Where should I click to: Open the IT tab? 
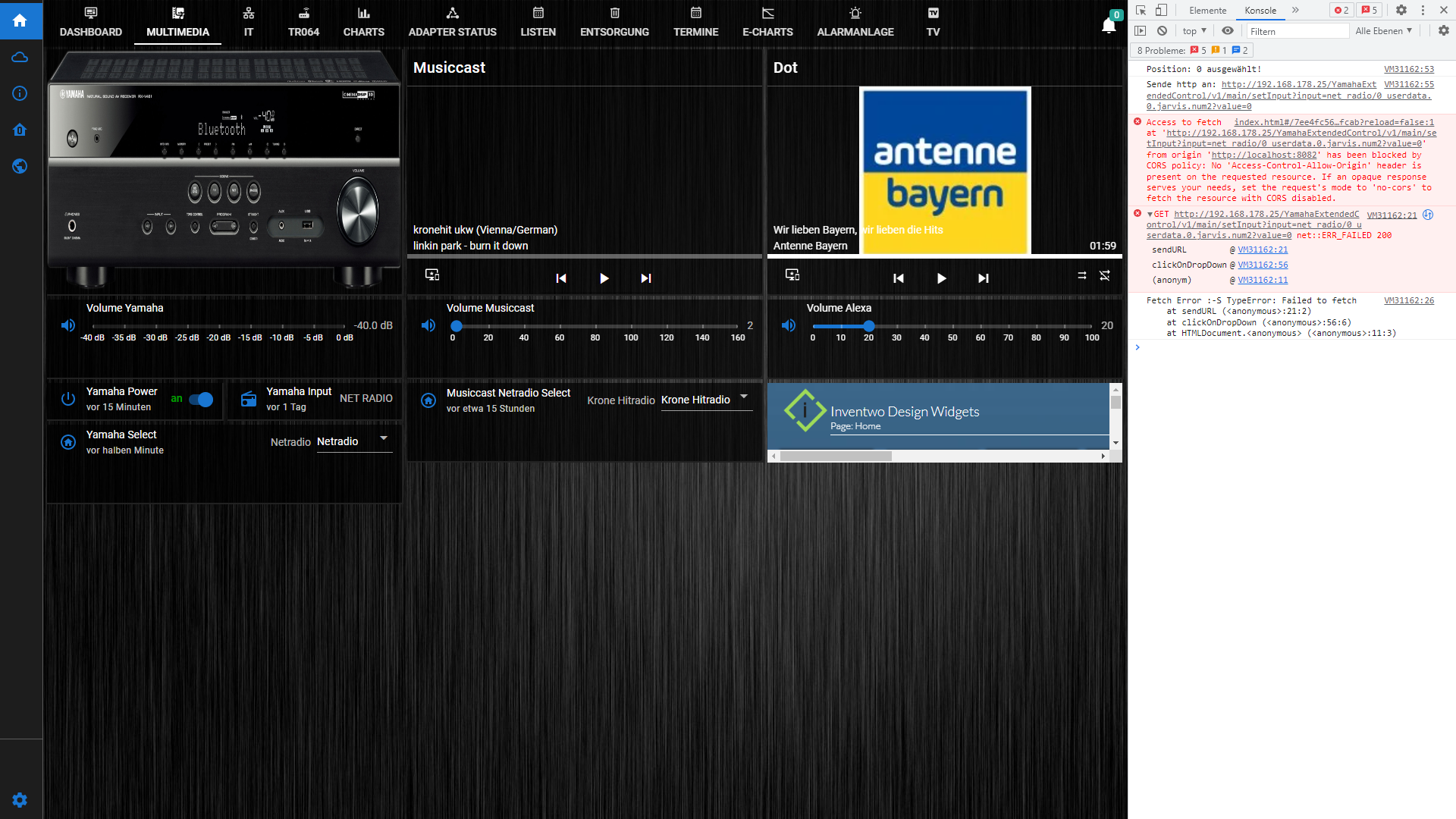coord(249,23)
